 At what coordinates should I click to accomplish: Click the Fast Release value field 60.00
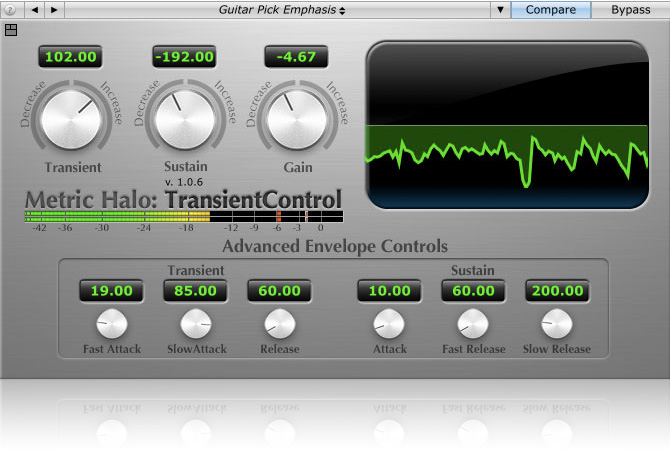coord(473,291)
